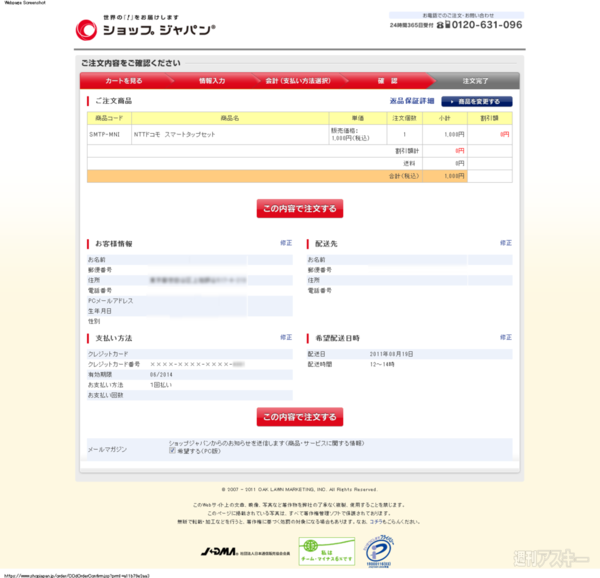
Task: Click the delivery time 12〜14時
Action: pos(382,364)
